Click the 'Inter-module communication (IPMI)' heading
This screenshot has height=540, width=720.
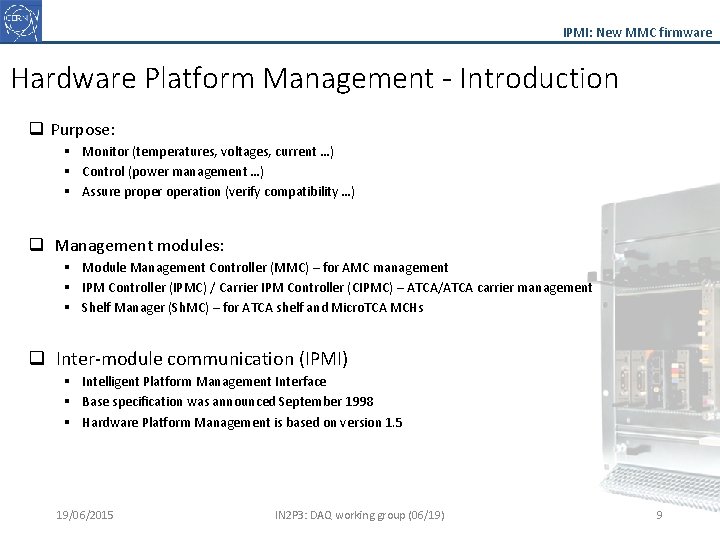click(202, 359)
